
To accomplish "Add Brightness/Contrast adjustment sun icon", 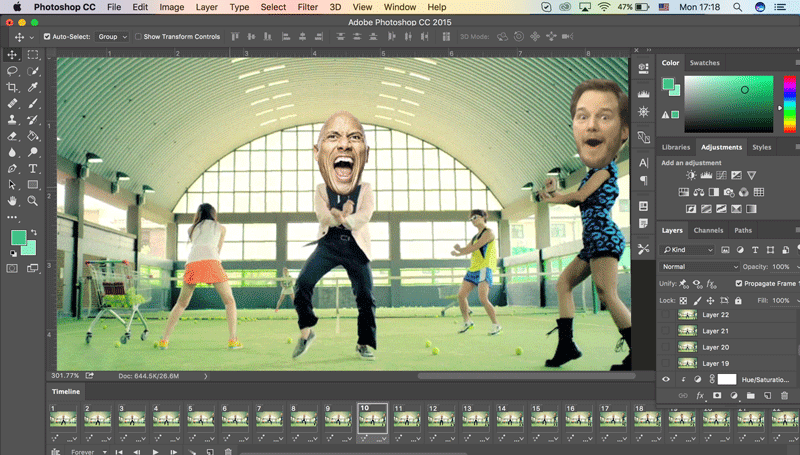I will point(691,175).
